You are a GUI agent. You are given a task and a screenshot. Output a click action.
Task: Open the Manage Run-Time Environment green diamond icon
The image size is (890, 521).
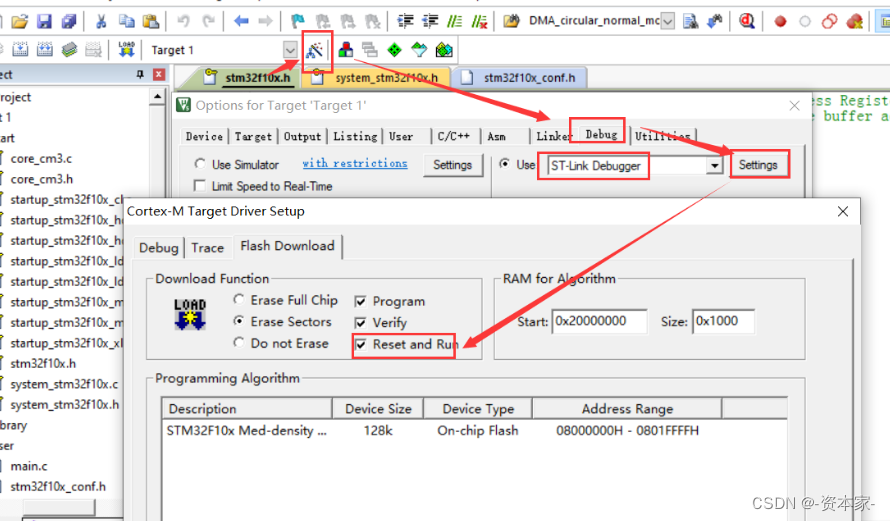[x=394, y=50]
